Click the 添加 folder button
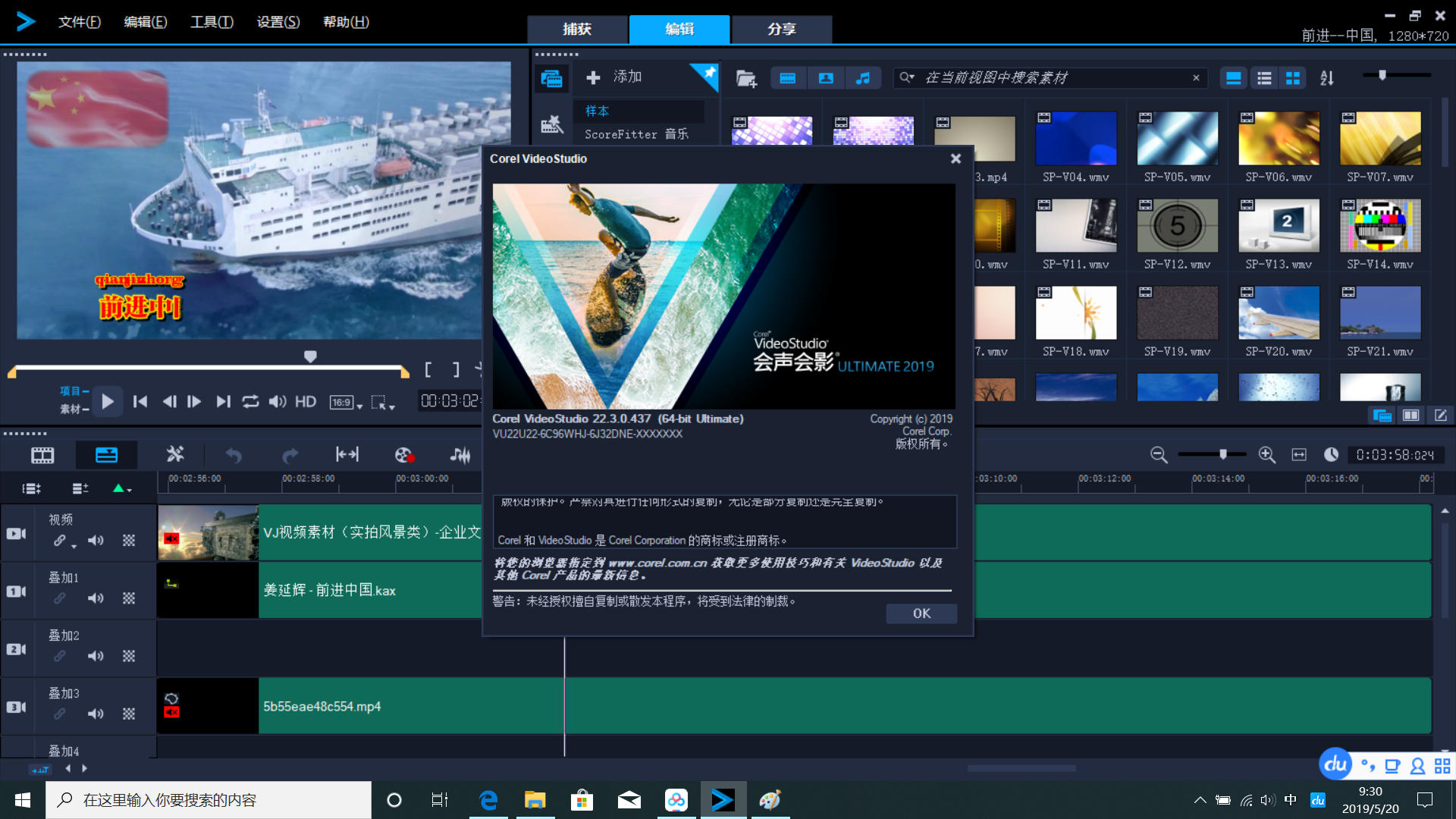Image resolution: width=1456 pixels, height=819 pixels. click(614, 77)
